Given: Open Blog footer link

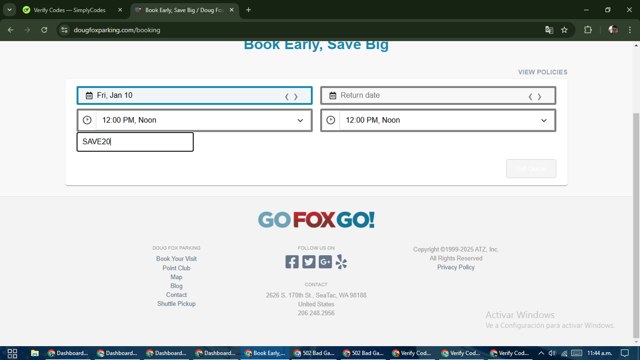Looking at the screenshot, I should (176, 286).
